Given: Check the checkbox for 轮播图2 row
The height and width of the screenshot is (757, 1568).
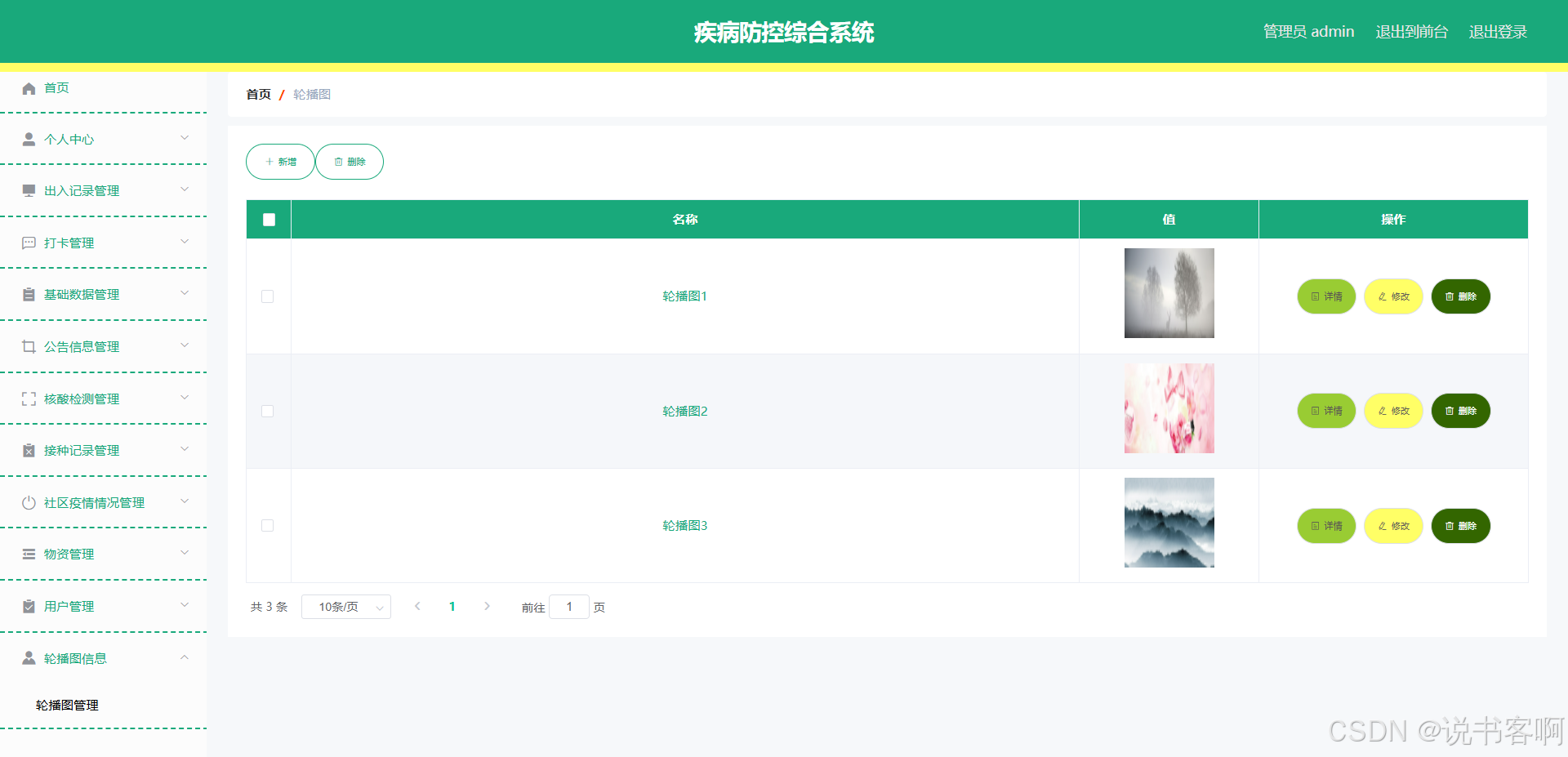Looking at the screenshot, I should [x=267, y=411].
